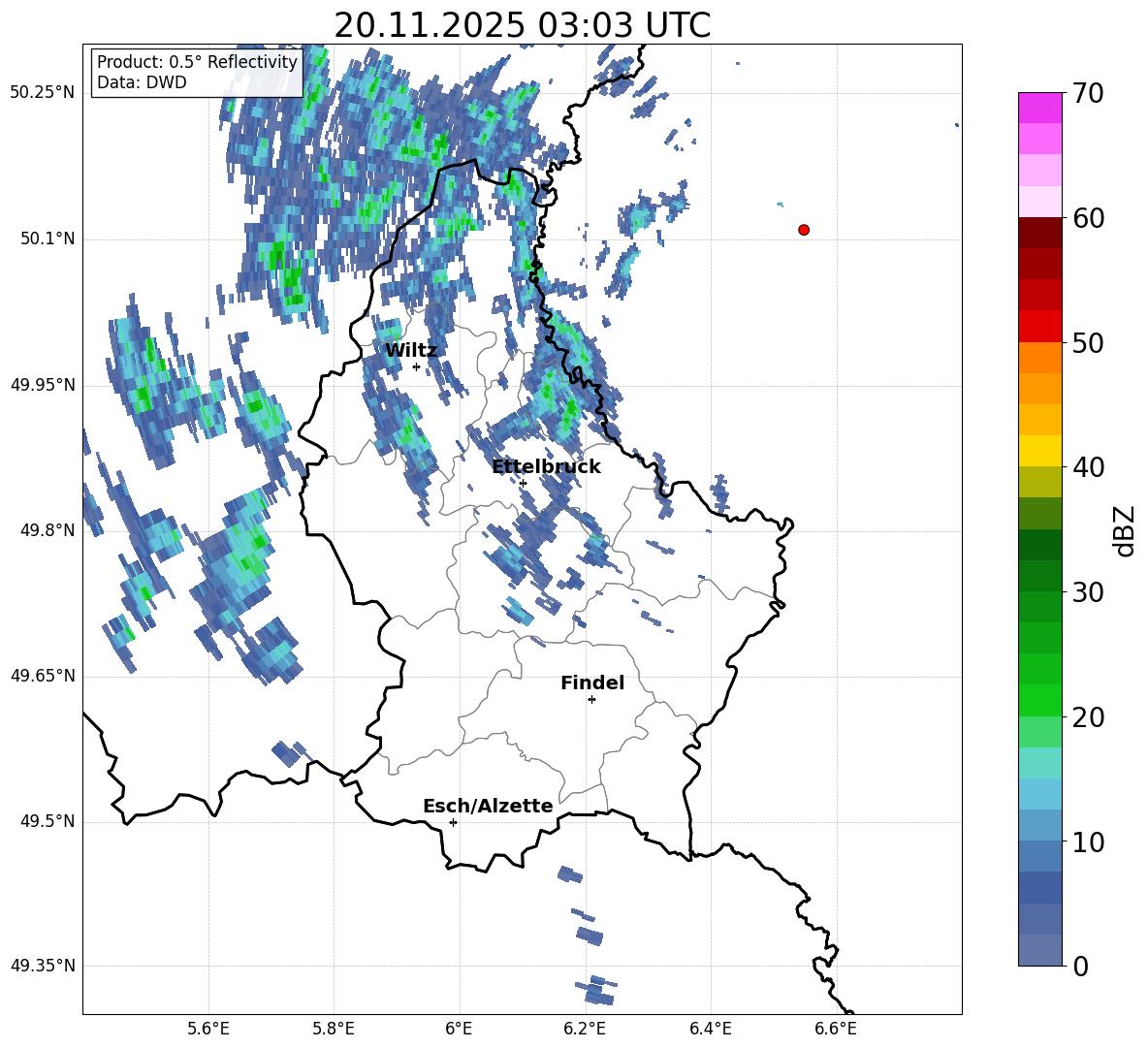The image size is (1148, 1048).
Task: Click the dBZ colorbar label
Action: (1126, 530)
